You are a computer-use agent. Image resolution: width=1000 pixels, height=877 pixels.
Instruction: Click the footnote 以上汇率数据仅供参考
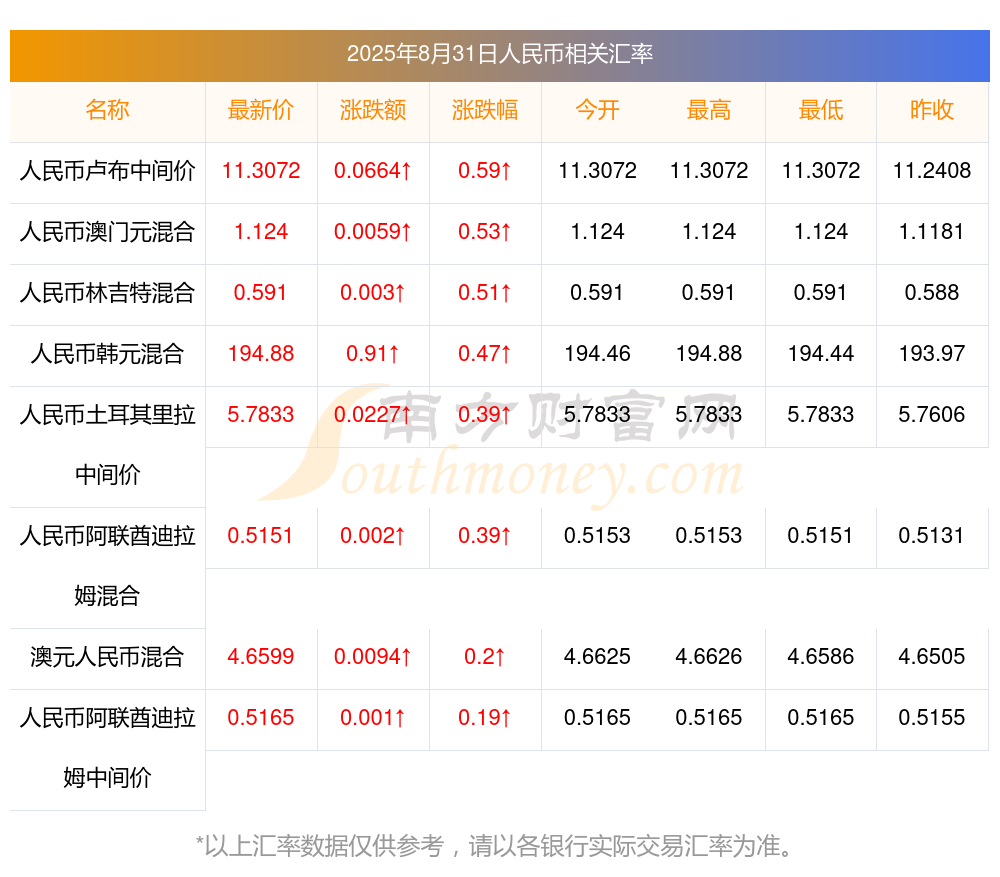324,846
